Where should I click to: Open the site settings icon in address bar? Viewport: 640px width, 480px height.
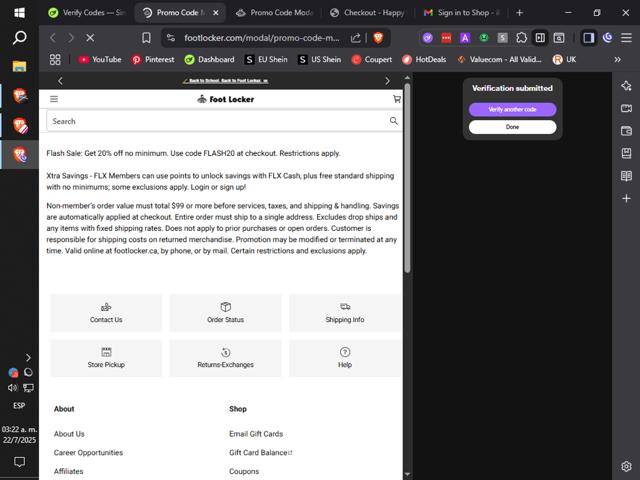coord(171,38)
